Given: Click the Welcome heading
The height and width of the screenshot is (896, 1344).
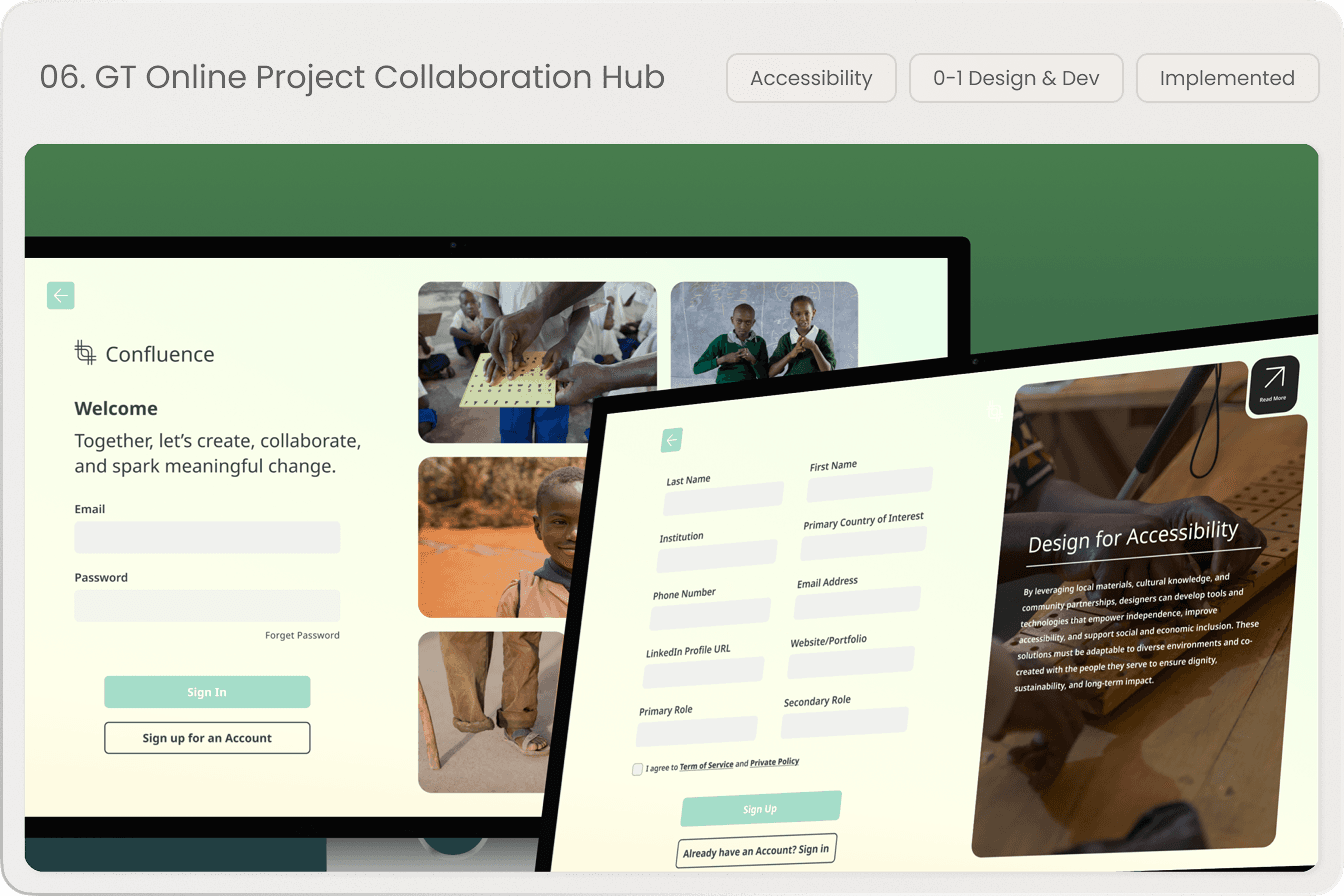Looking at the screenshot, I should tap(116, 408).
